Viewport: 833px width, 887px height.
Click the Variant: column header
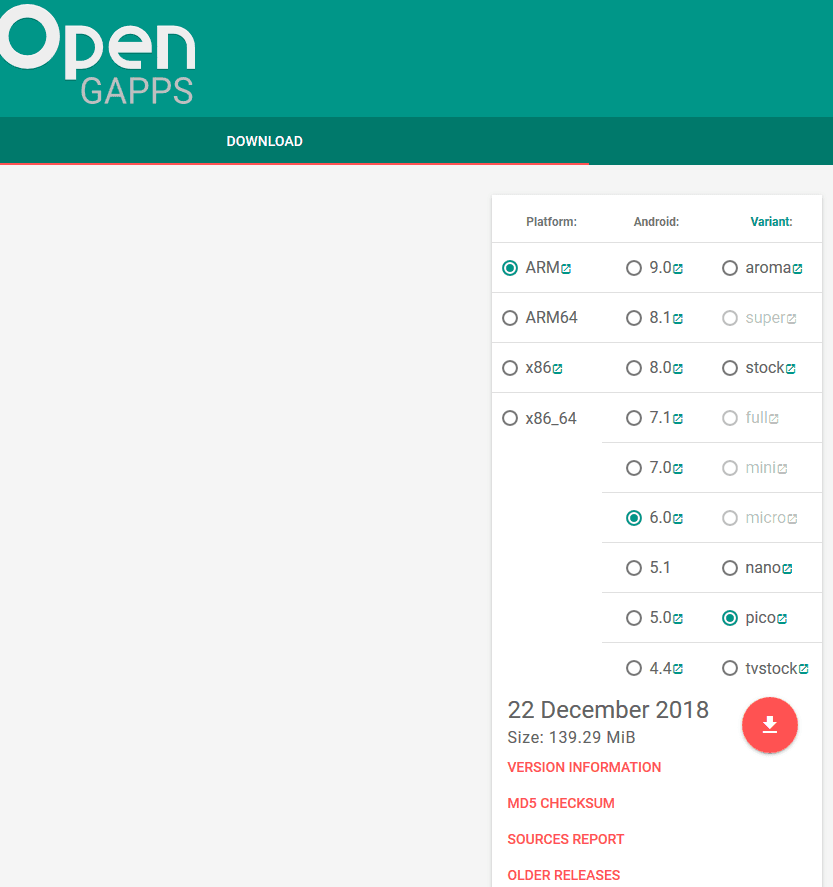pyautogui.click(x=771, y=222)
